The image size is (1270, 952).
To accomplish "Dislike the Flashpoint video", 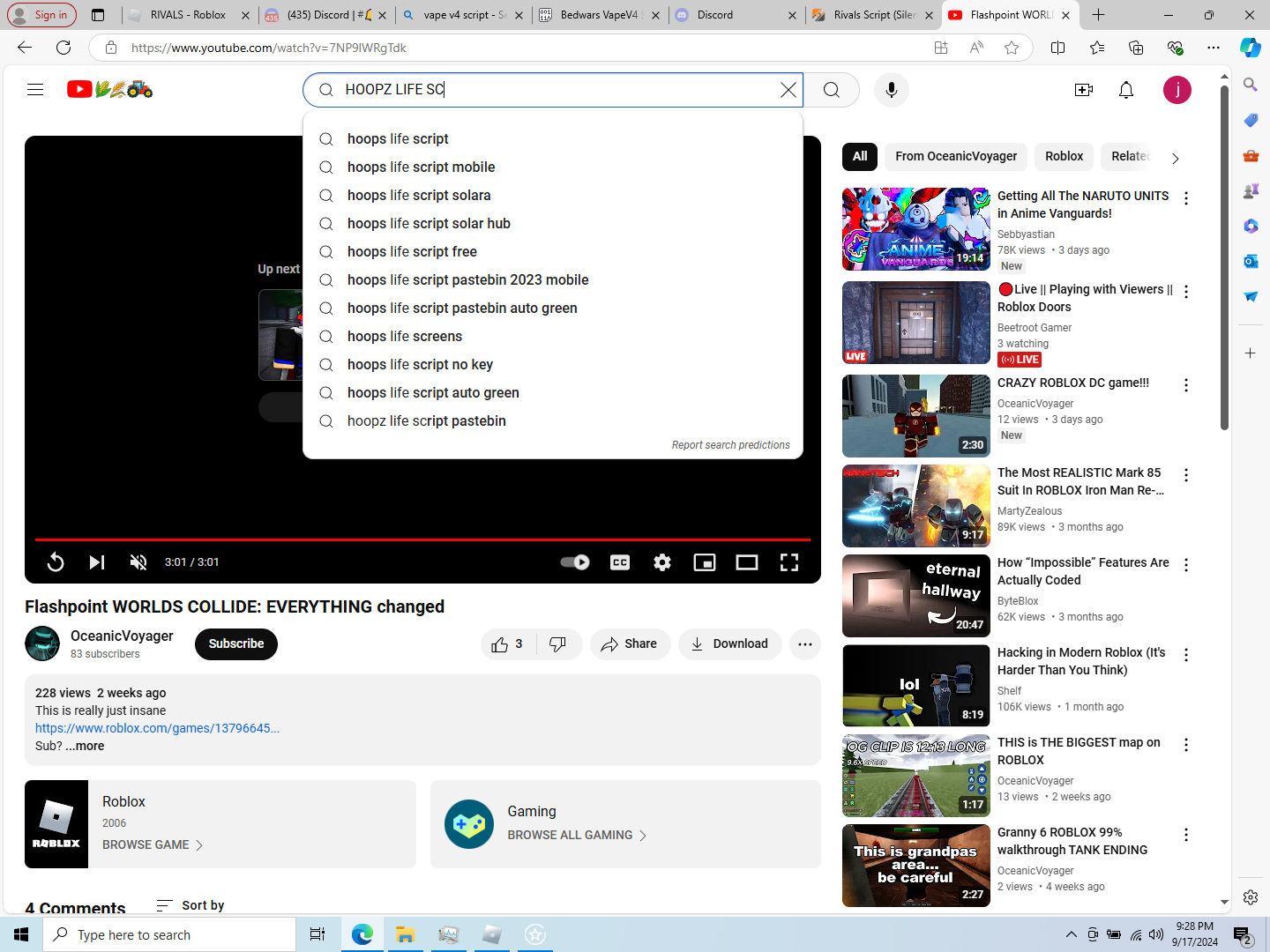I will coord(557,644).
